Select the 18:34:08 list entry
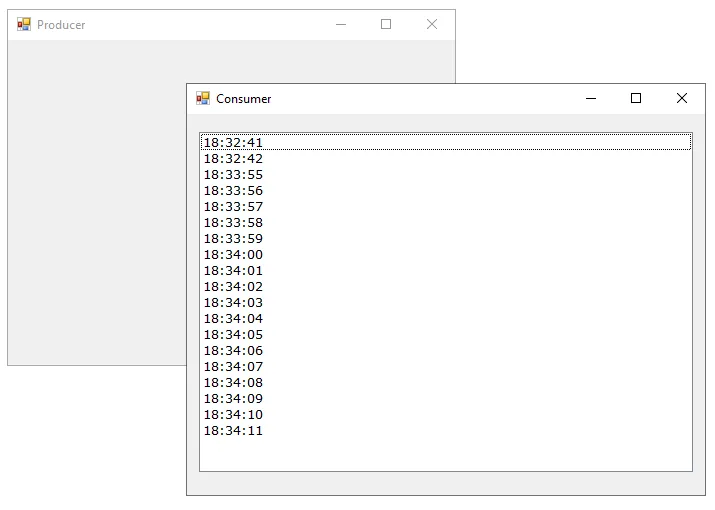 446,382
